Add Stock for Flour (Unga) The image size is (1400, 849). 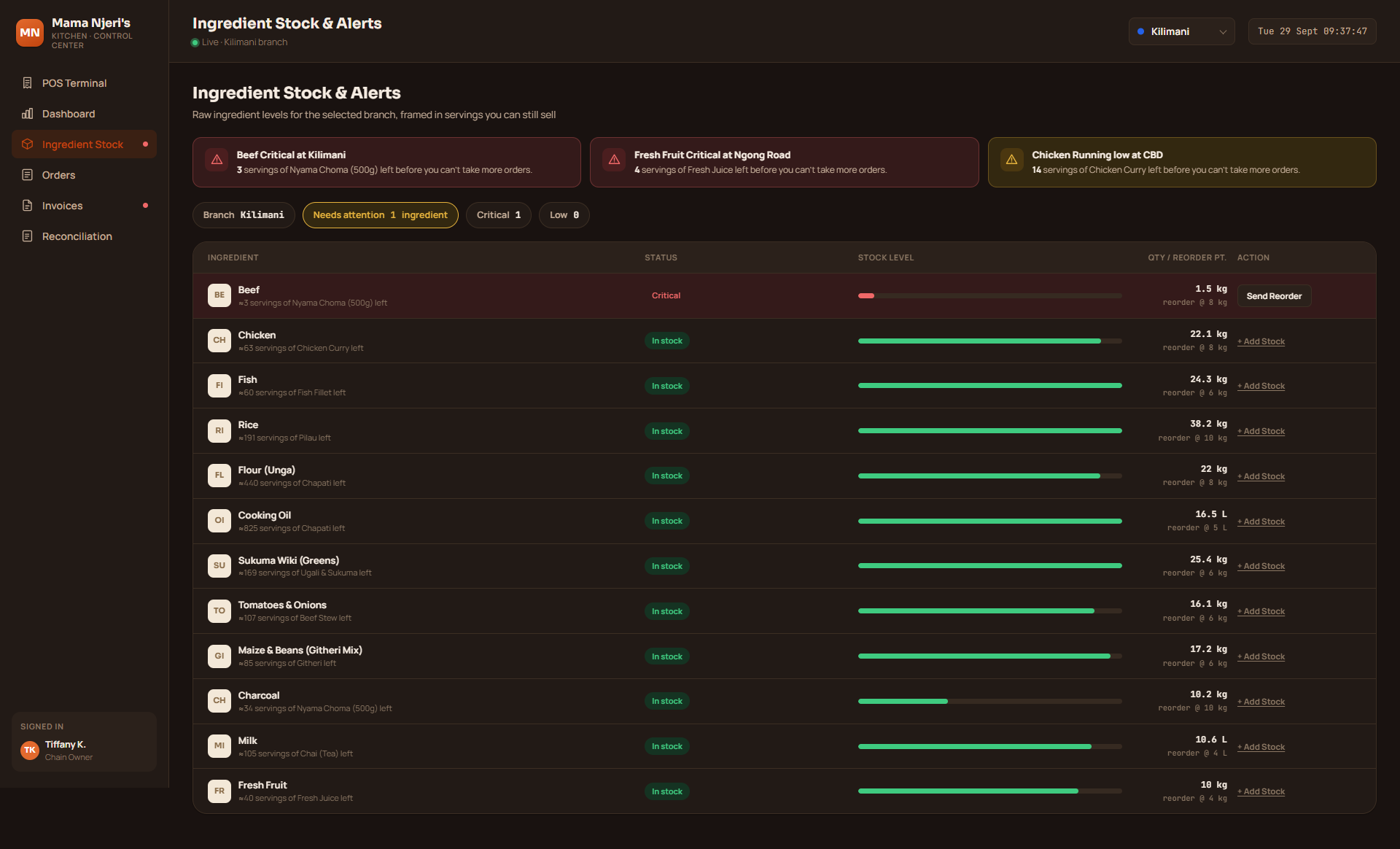pos(1261,476)
